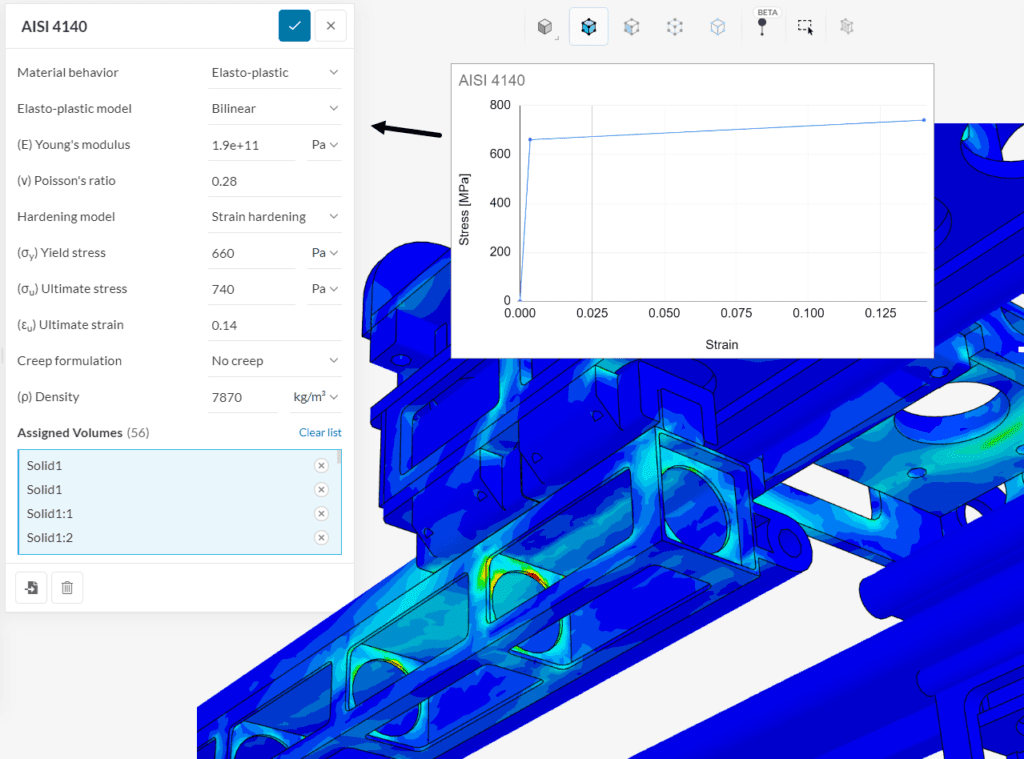Viewport: 1024px width, 759px height.
Task: Select the No creep formulation dropdown
Action: 275,360
